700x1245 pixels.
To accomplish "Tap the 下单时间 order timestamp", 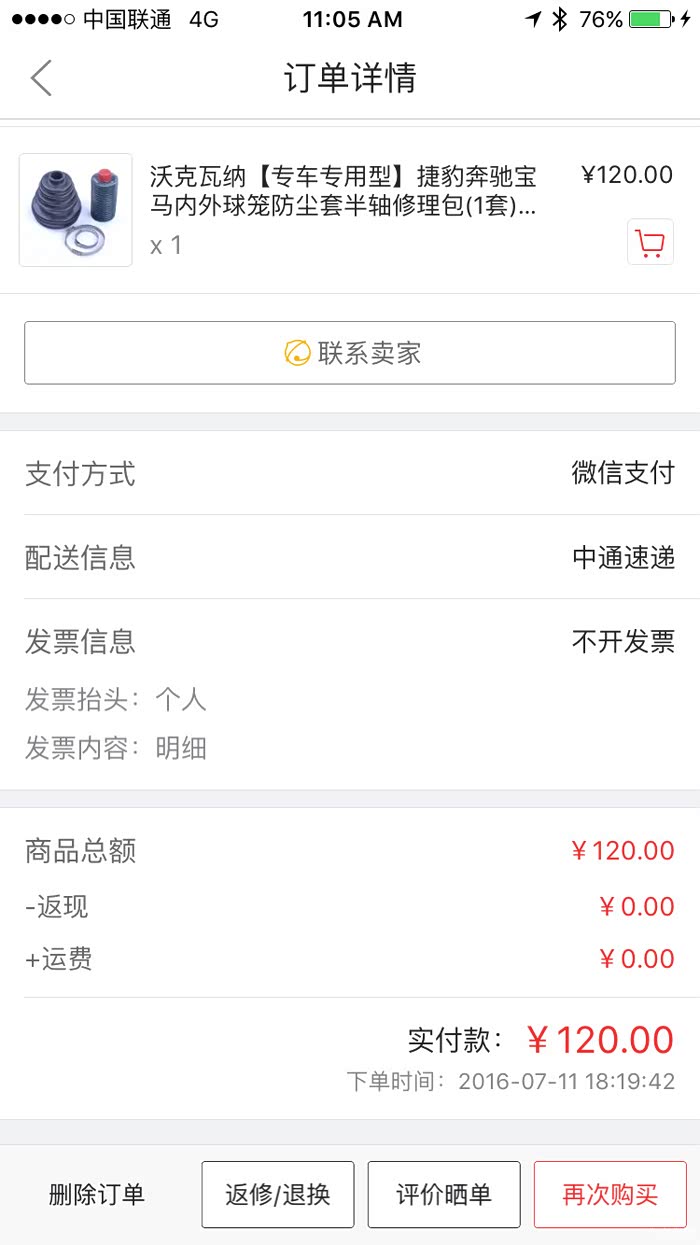I will (511, 1082).
